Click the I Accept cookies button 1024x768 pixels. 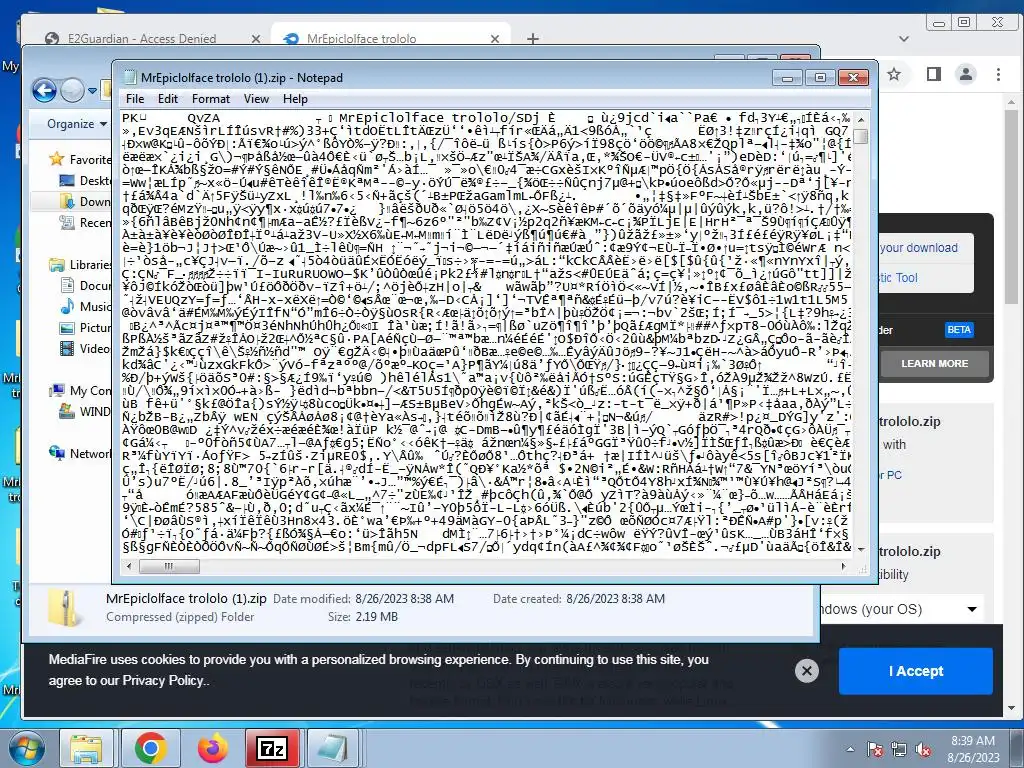click(x=916, y=671)
